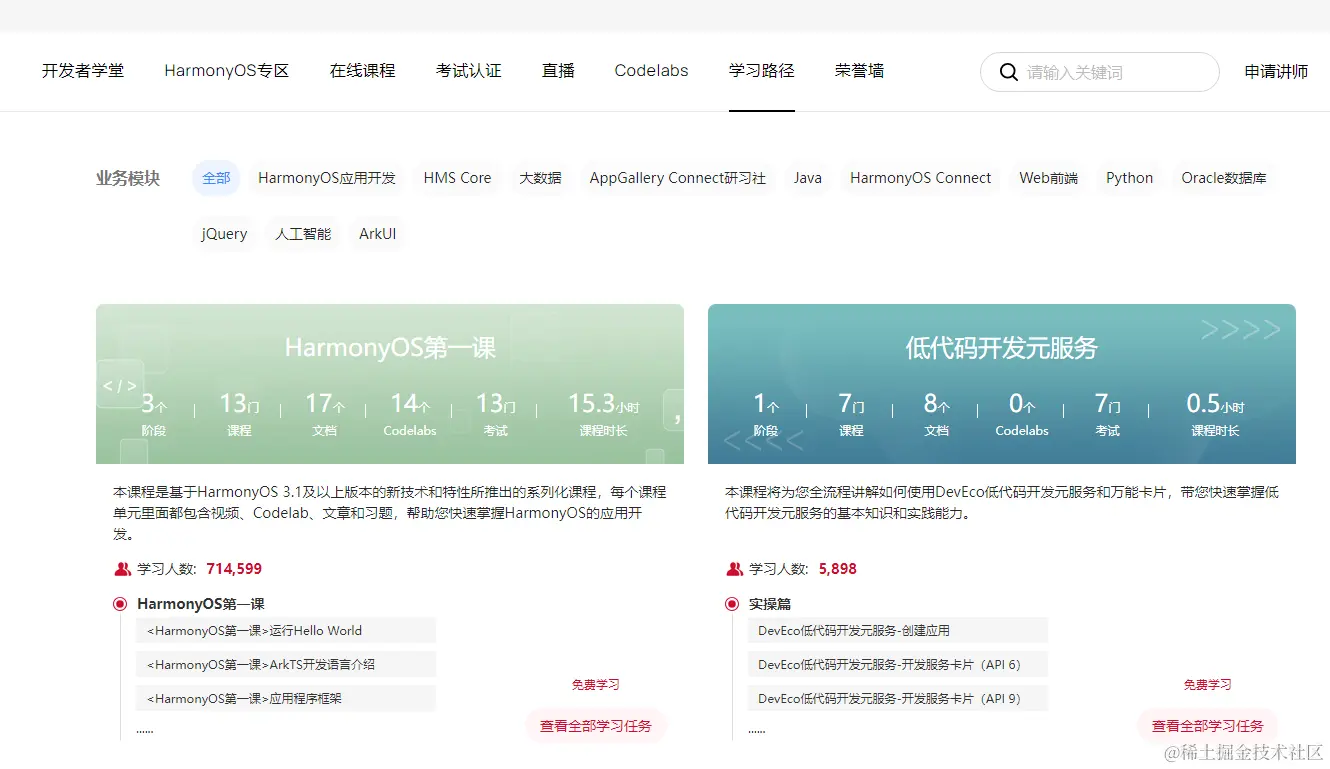Screen dimensions: 1330x769
Task: Click the 13门 考试 stat
Action: pyautogui.click(x=496, y=414)
